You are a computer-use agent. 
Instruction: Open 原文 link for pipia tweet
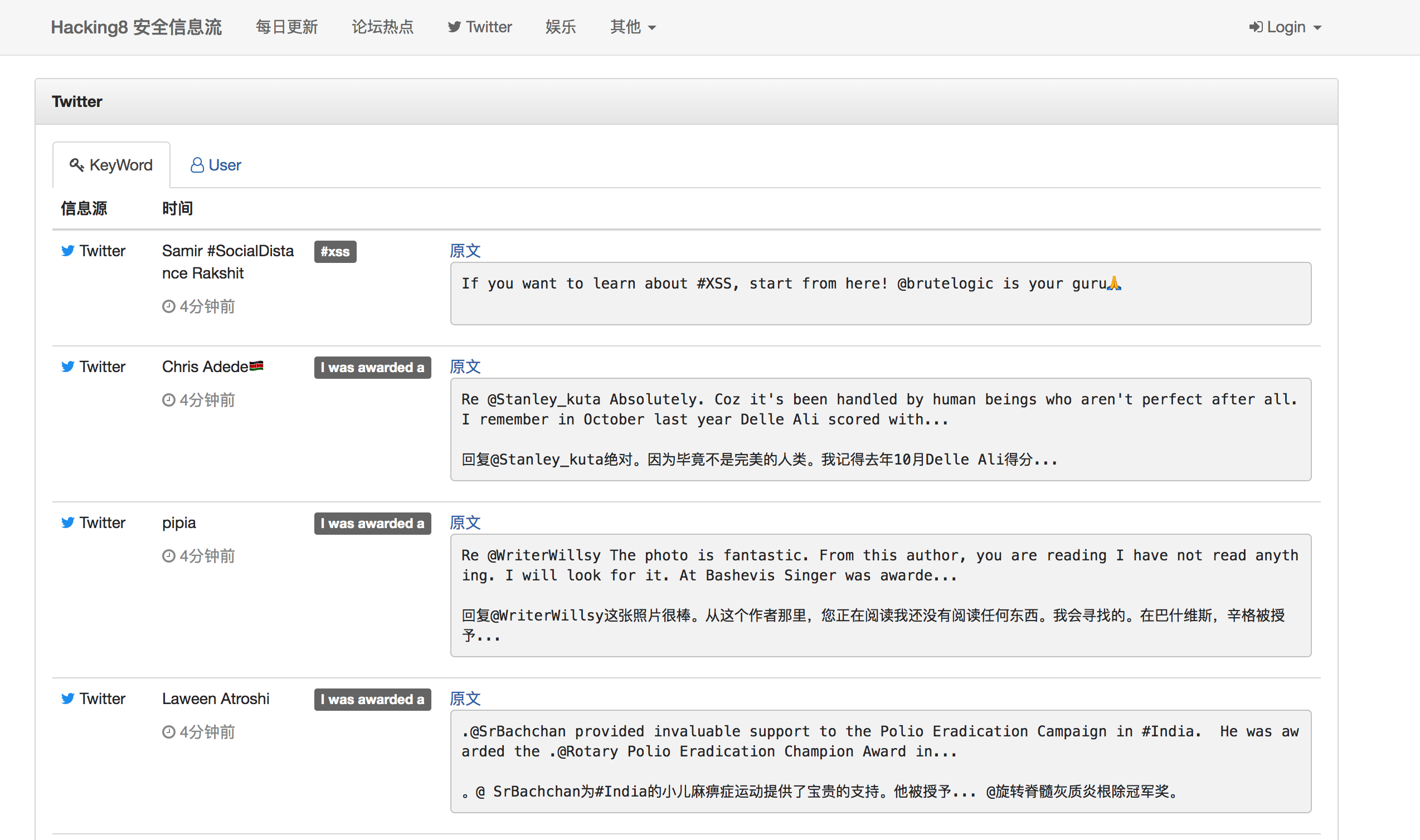pyautogui.click(x=465, y=522)
